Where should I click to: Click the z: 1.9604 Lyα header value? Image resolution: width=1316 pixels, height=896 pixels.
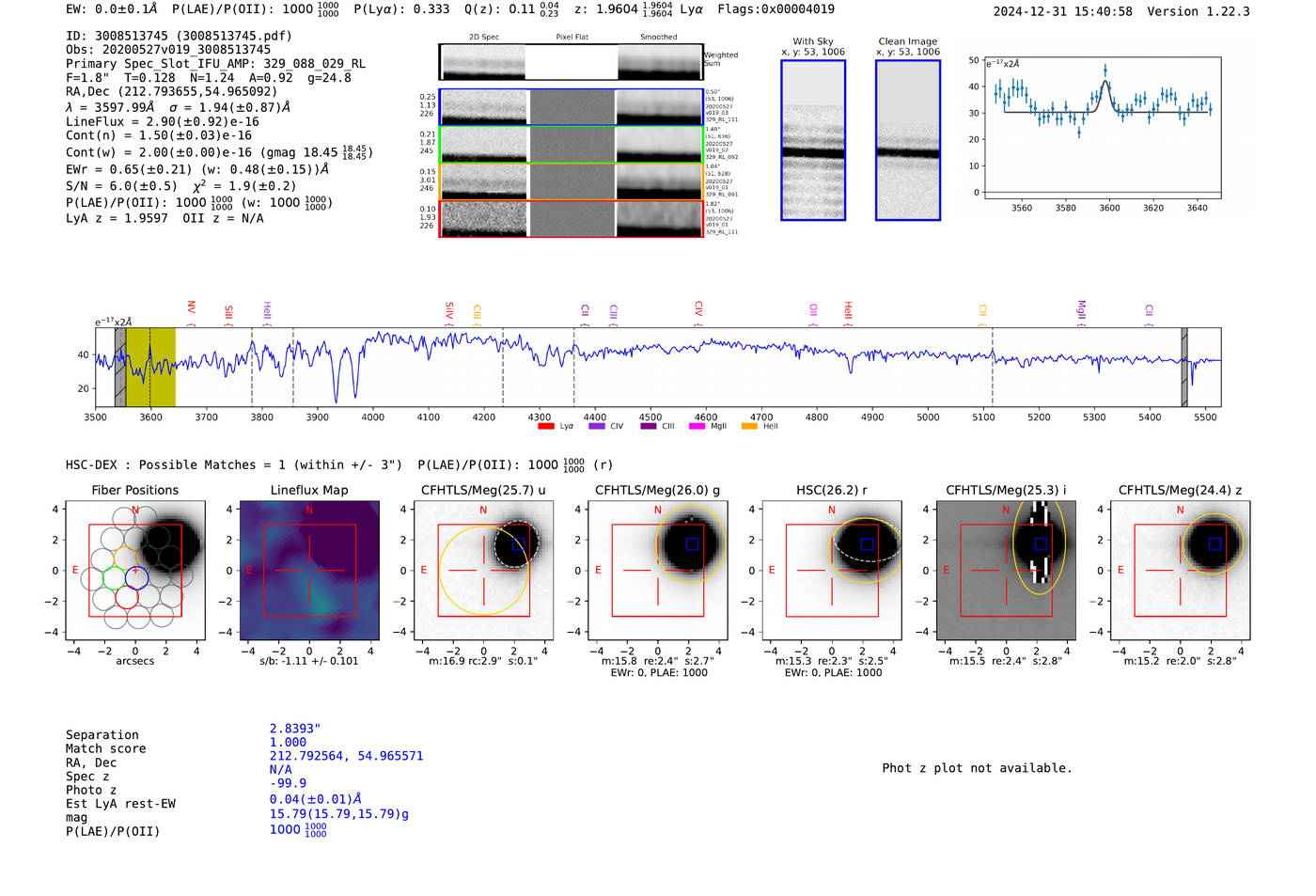638,9
